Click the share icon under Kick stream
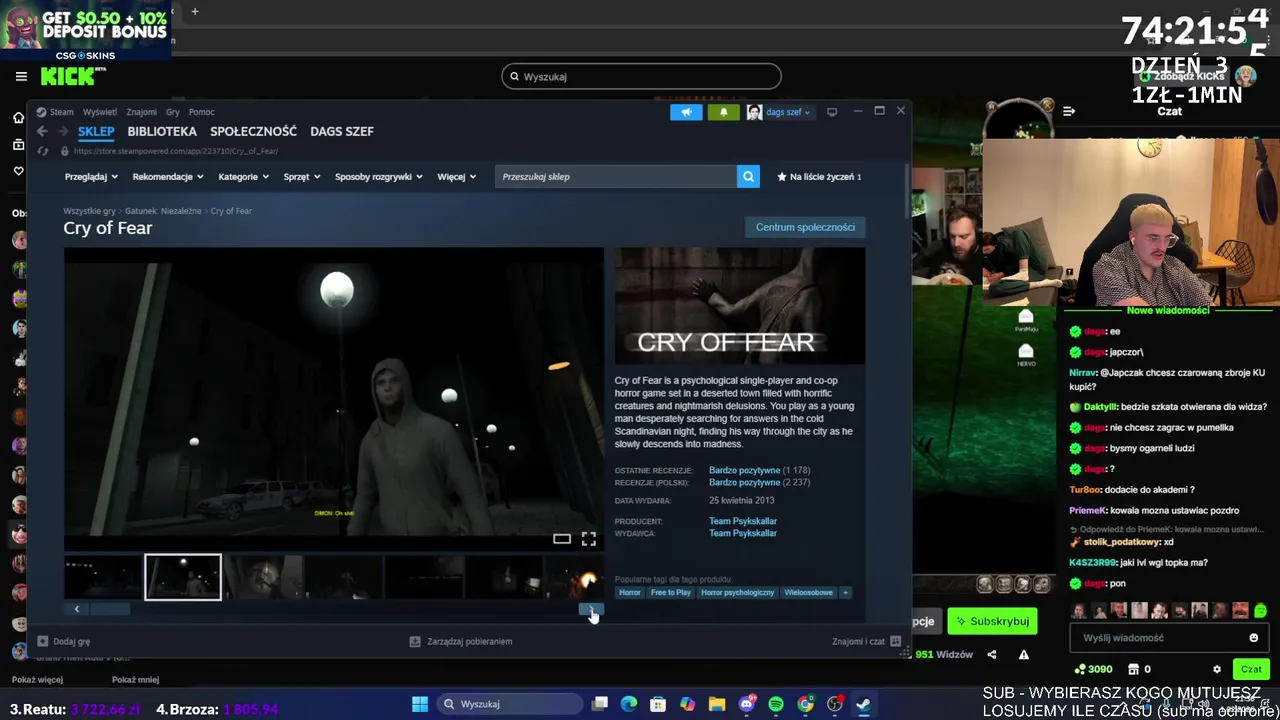1280x720 pixels. 992,655
